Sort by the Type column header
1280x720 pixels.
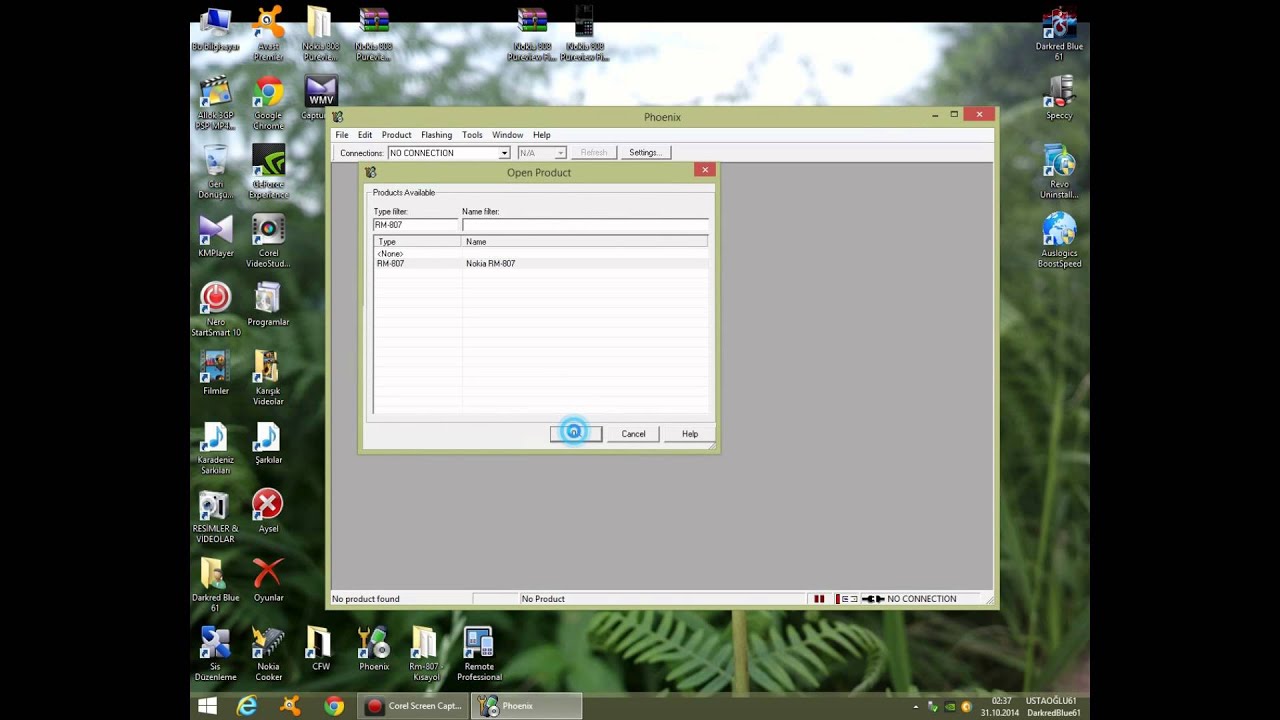[418, 242]
